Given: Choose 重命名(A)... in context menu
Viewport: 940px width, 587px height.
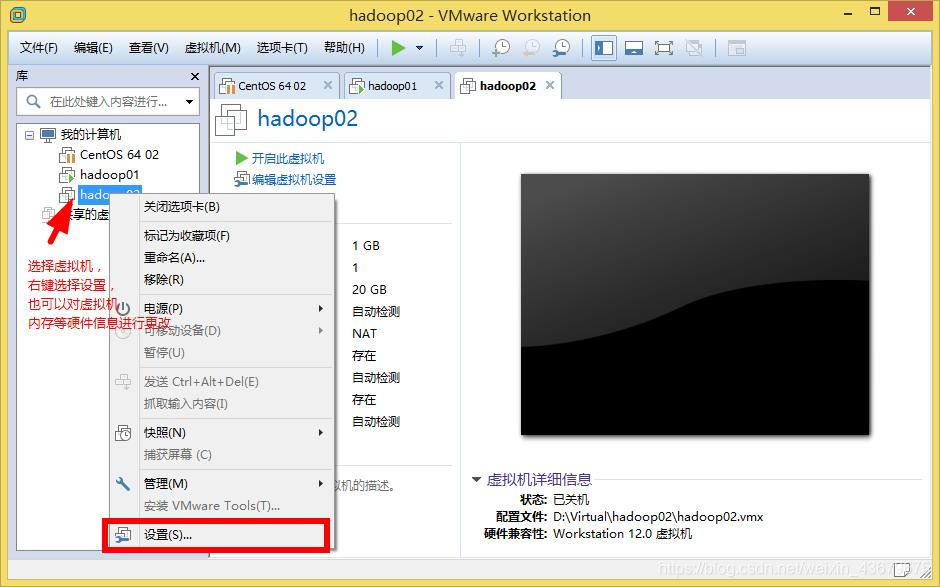Looking at the screenshot, I should click(222, 258).
